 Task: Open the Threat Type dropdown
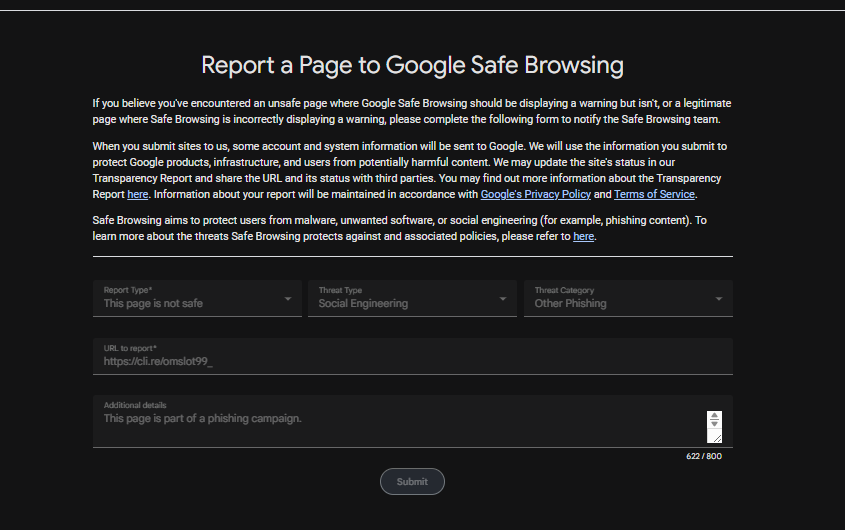(412, 298)
